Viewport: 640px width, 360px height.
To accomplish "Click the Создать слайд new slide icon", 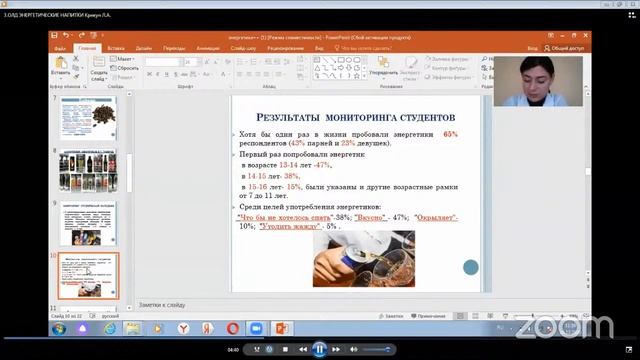I will point(99,62).
